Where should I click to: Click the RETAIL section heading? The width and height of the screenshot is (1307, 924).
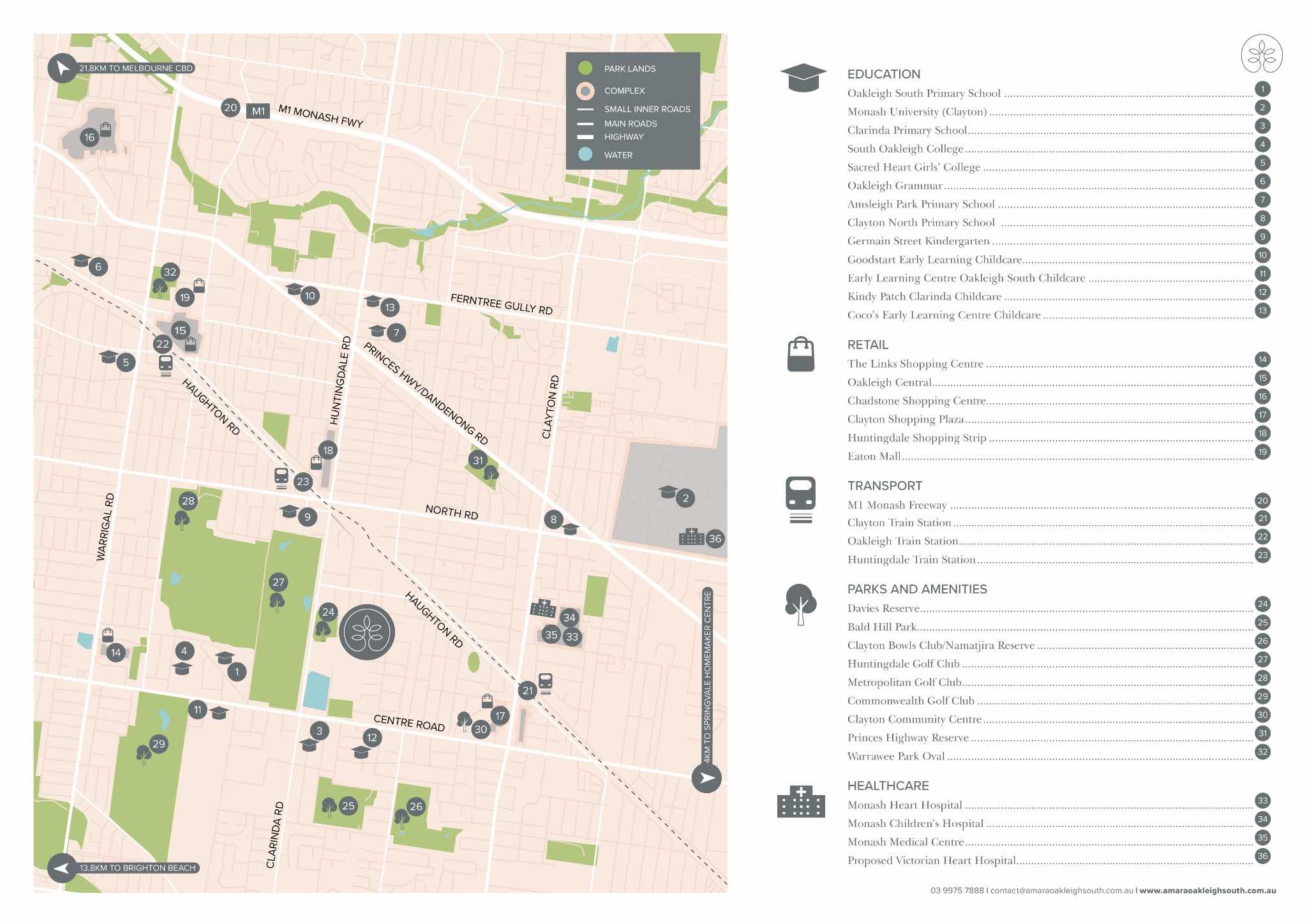pos(867,345)
